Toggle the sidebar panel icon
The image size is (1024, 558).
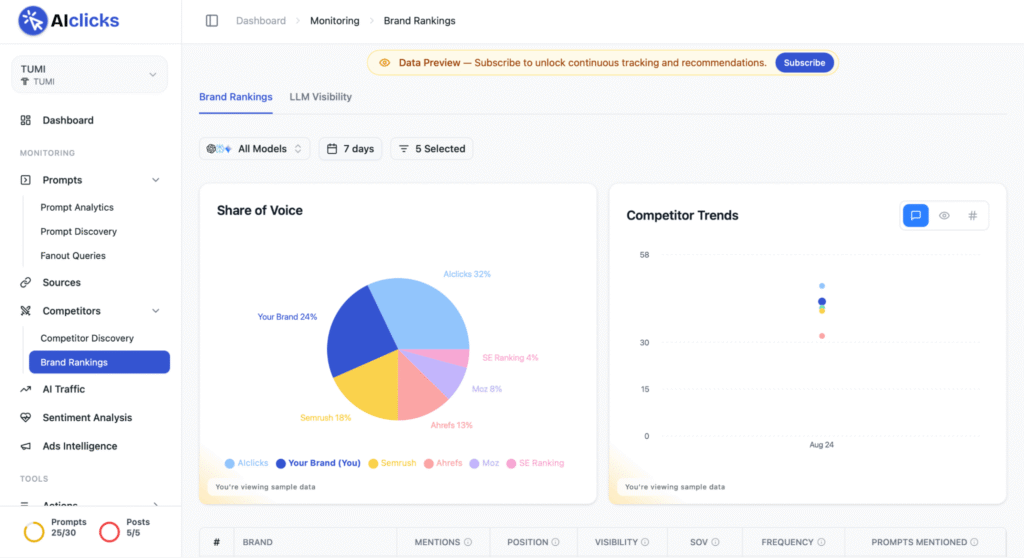tap(212, 21)
